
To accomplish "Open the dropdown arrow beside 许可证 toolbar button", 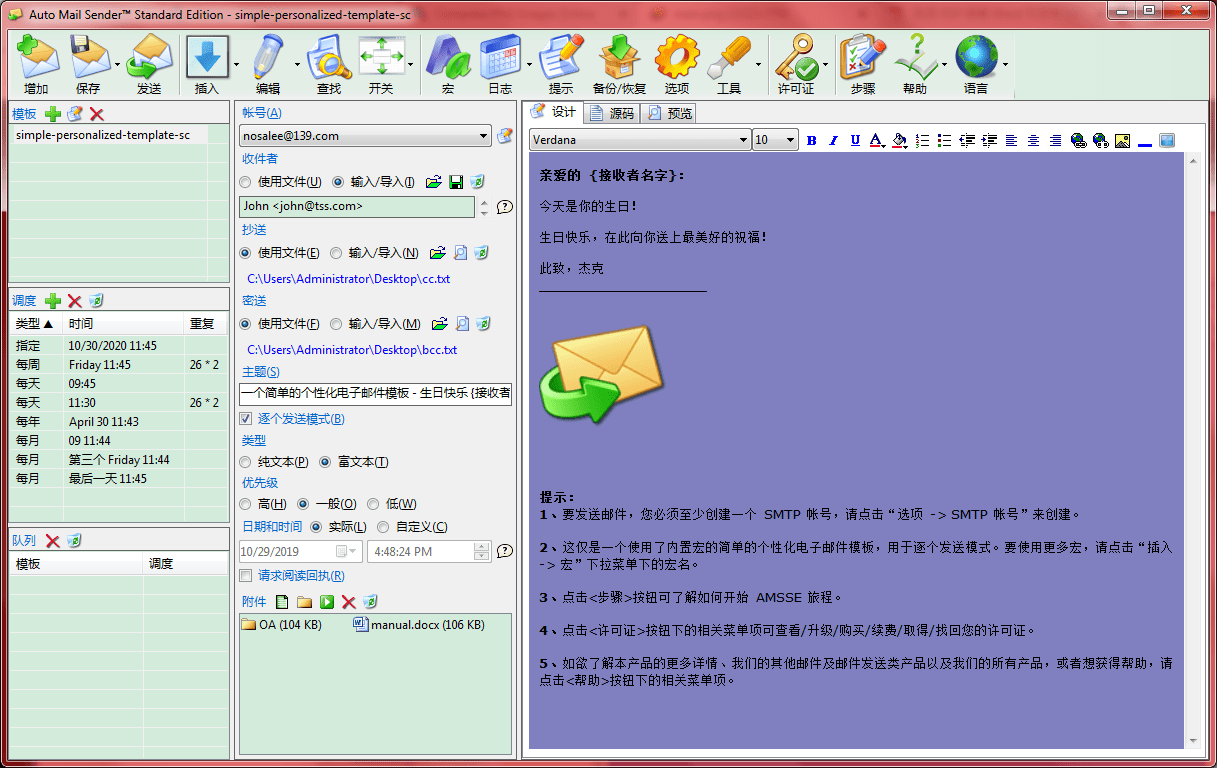I will click(825, 64).
